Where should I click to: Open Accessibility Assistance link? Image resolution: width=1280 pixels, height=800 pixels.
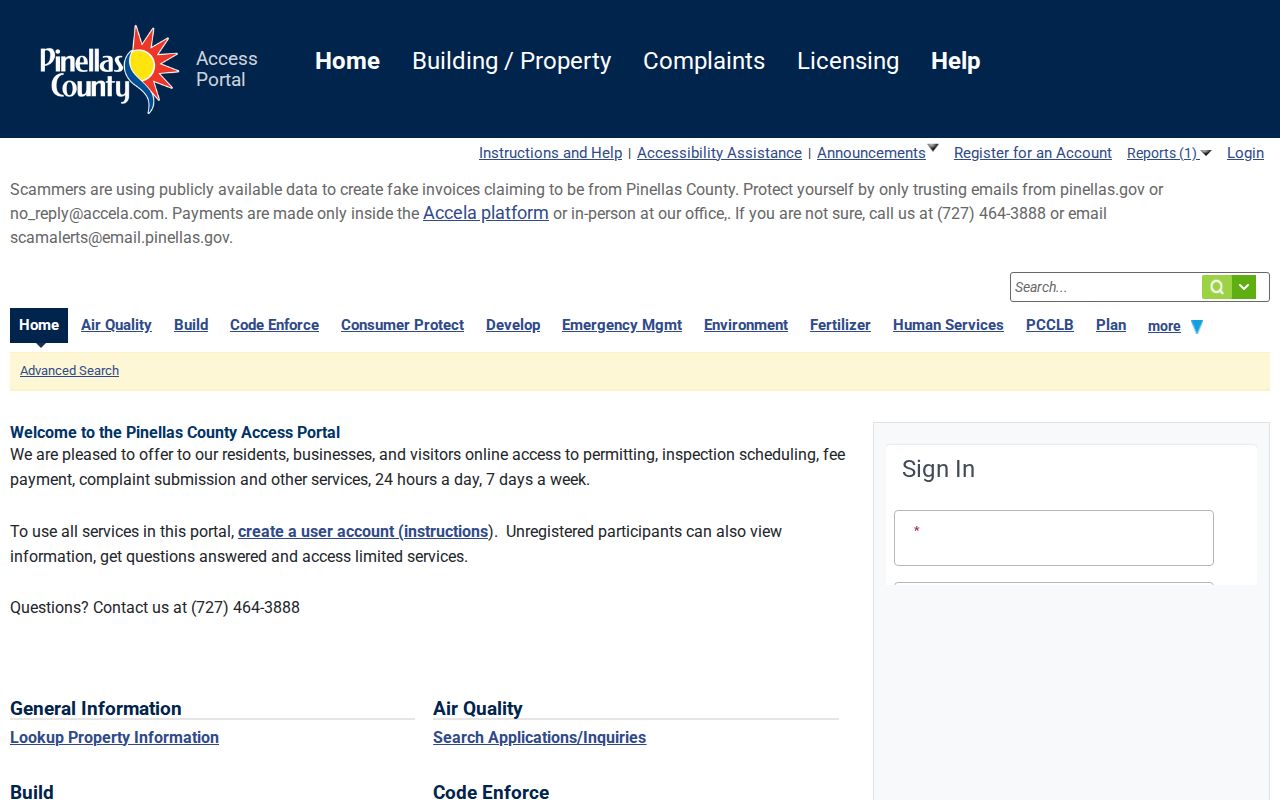pos(719,153)
